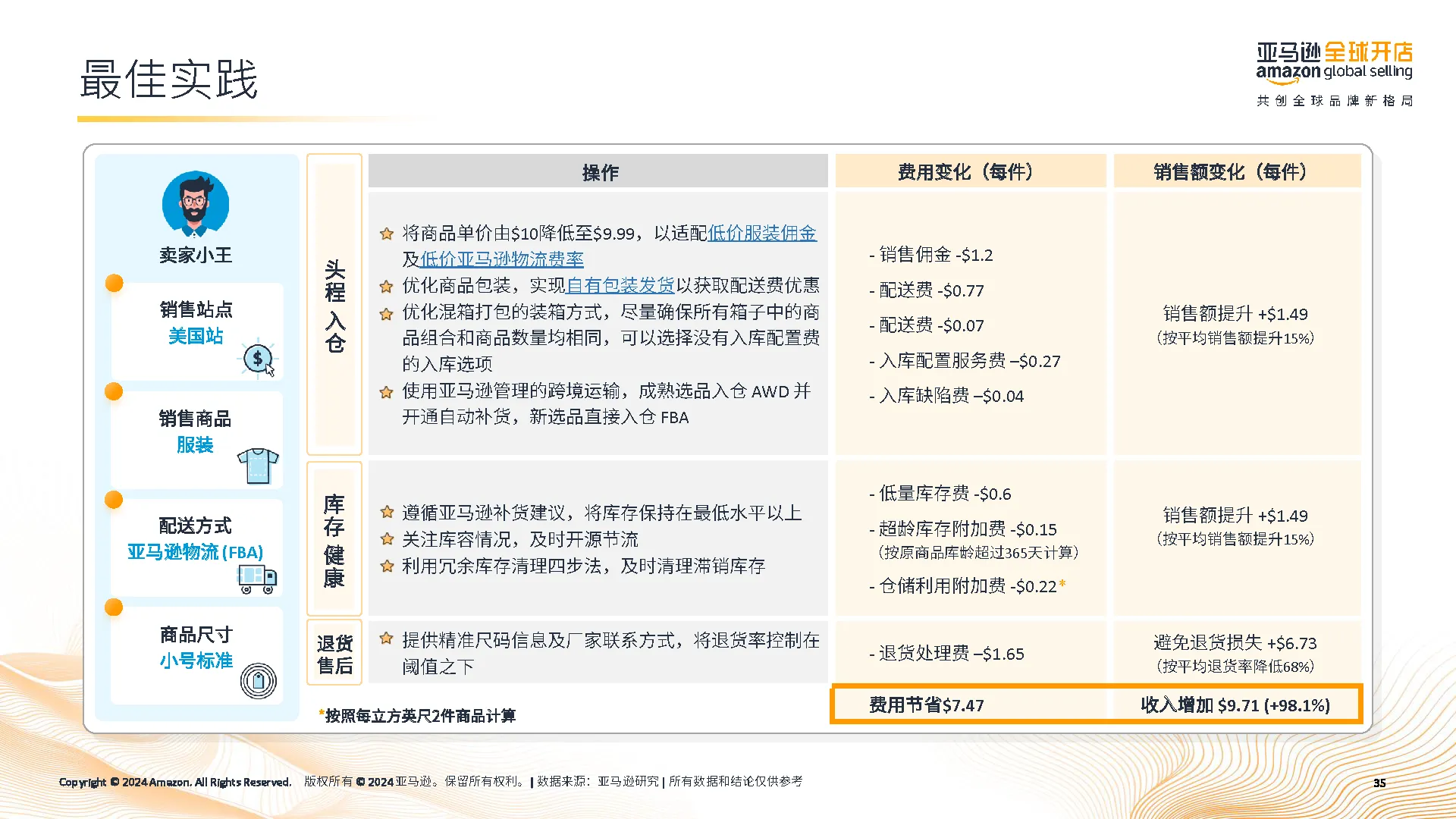The height and width of the screenshot is (819, 1456).
Task: Select the 头程入仓 section label
Action: click(x=334, y=306)
